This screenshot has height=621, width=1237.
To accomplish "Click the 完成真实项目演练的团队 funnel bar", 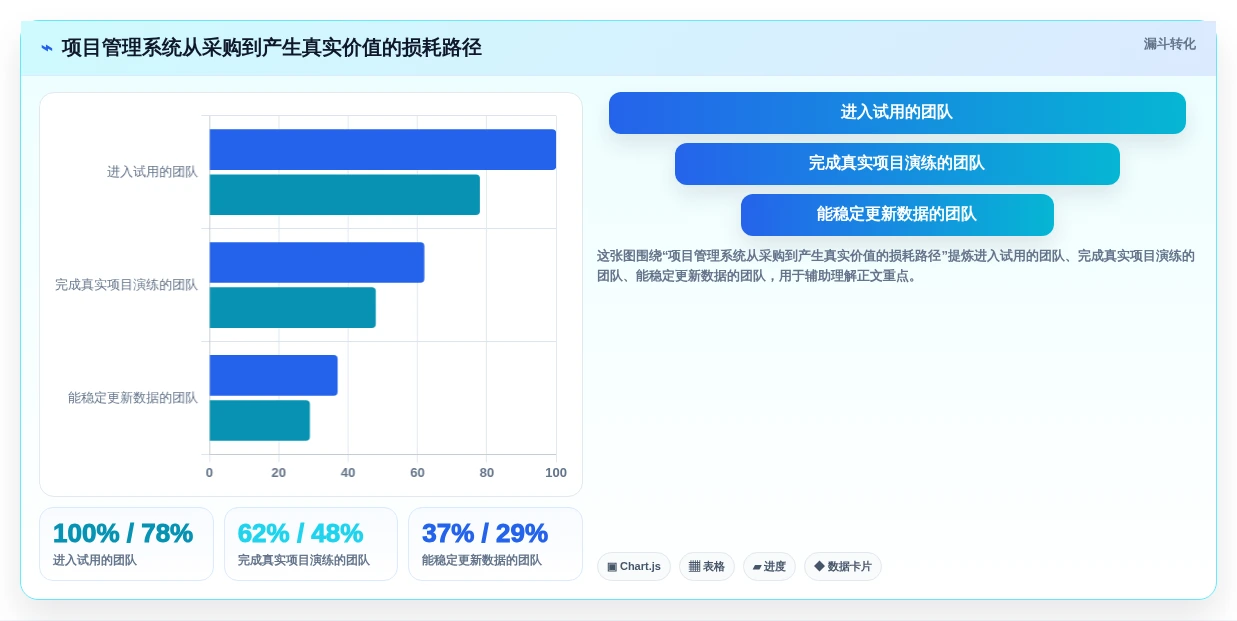I will 897,164.
